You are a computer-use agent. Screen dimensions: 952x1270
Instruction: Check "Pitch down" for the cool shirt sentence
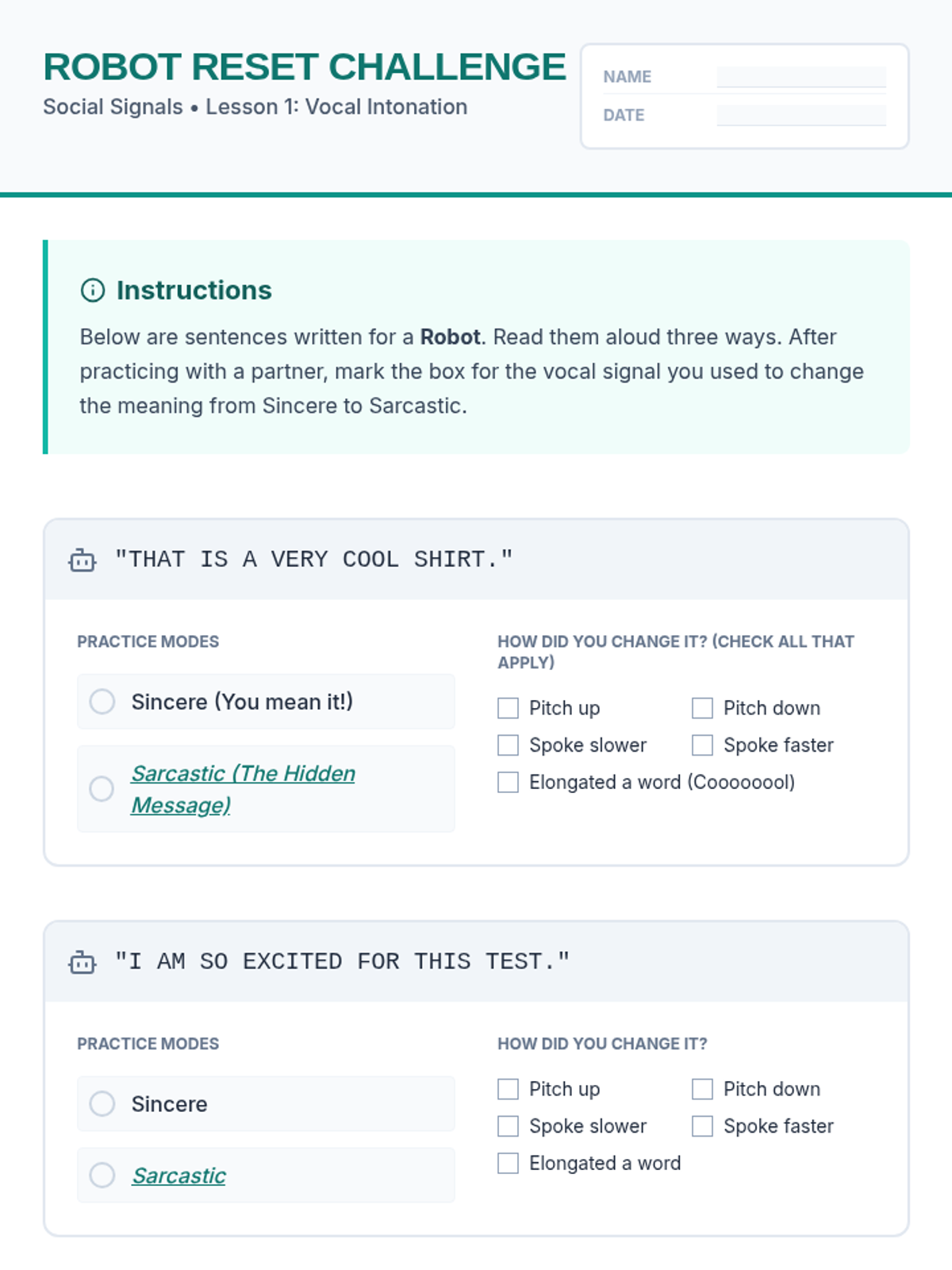pos(702,708)
